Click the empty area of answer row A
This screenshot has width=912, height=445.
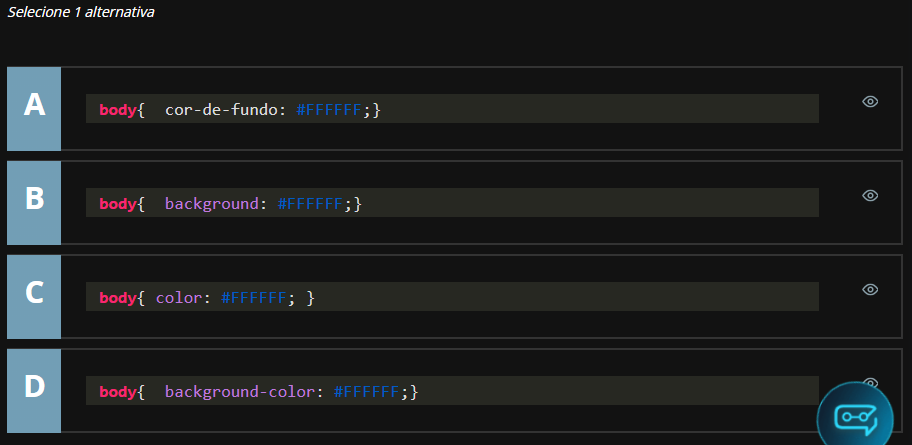click(600, 135)
